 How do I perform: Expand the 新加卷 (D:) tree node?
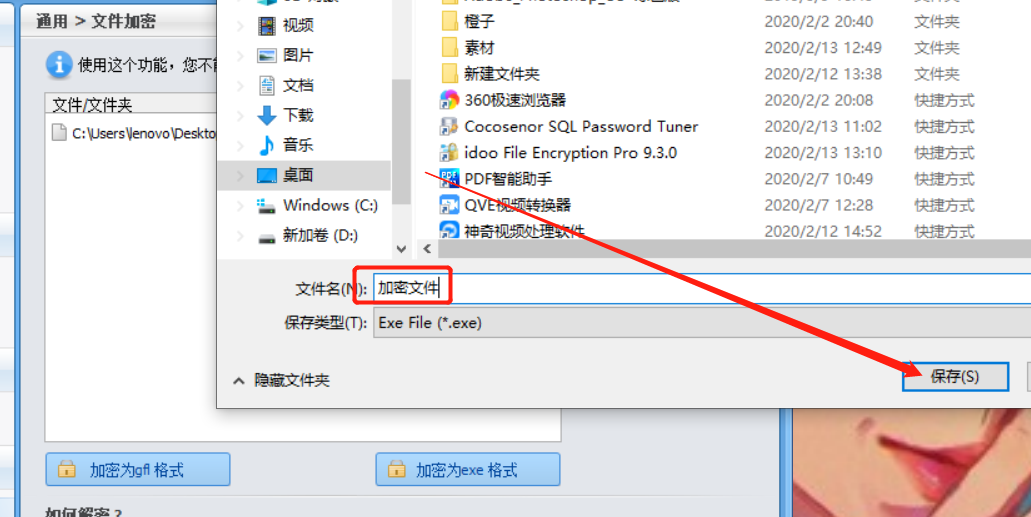[x=240, y=235]
